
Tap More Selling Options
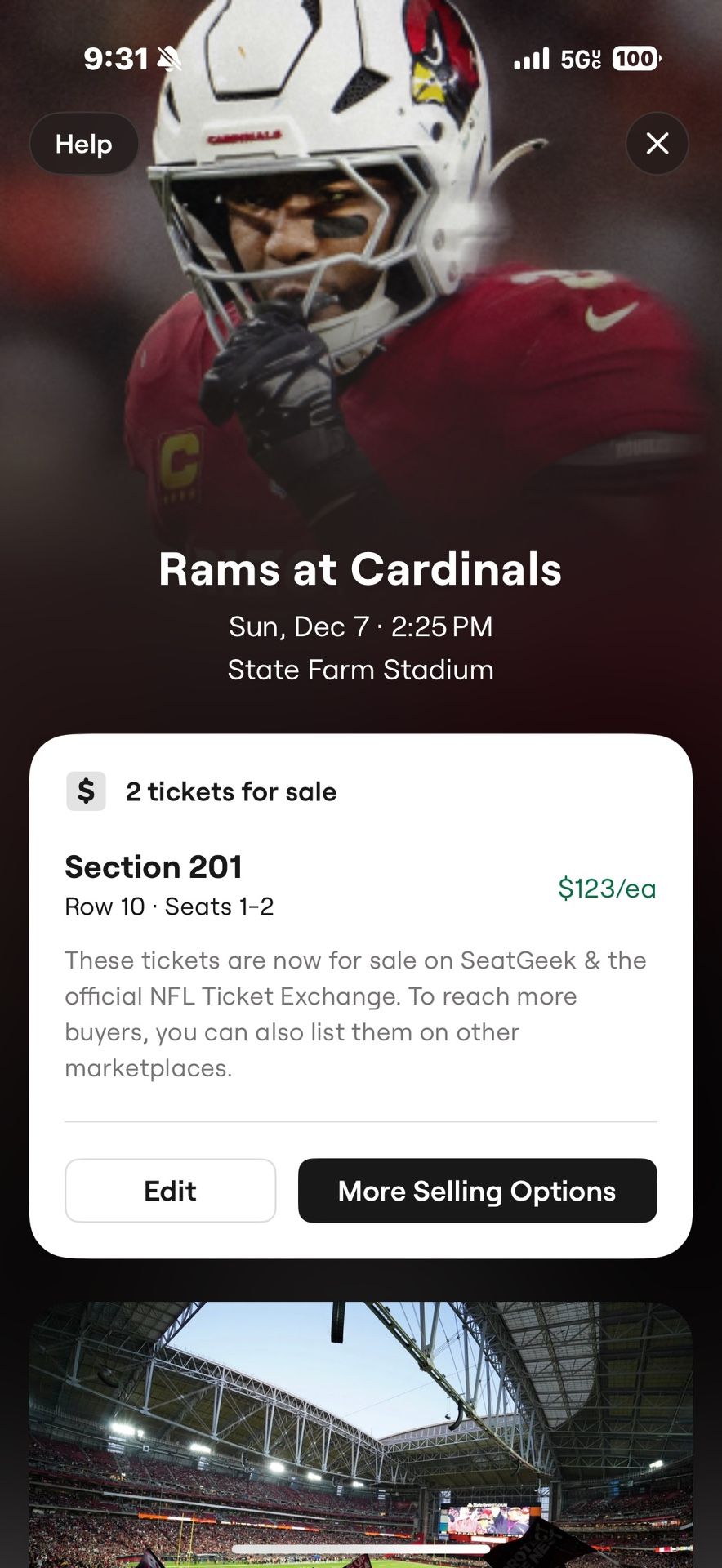[477, 1191]
